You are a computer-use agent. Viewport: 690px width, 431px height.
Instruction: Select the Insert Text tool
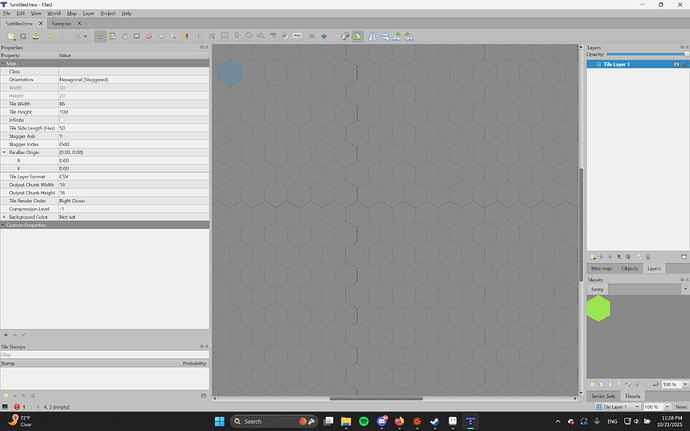[x=297, y=37]
